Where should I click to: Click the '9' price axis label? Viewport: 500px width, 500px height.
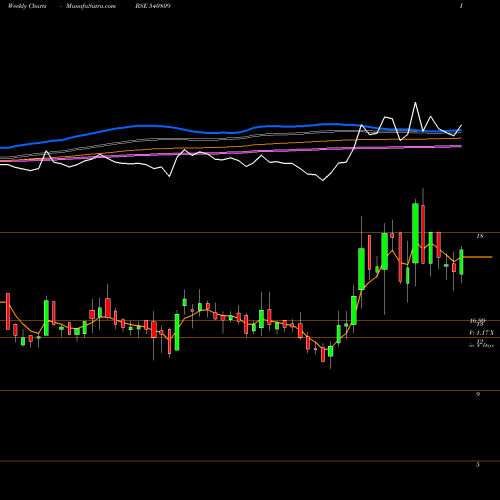tap(478, 394)
